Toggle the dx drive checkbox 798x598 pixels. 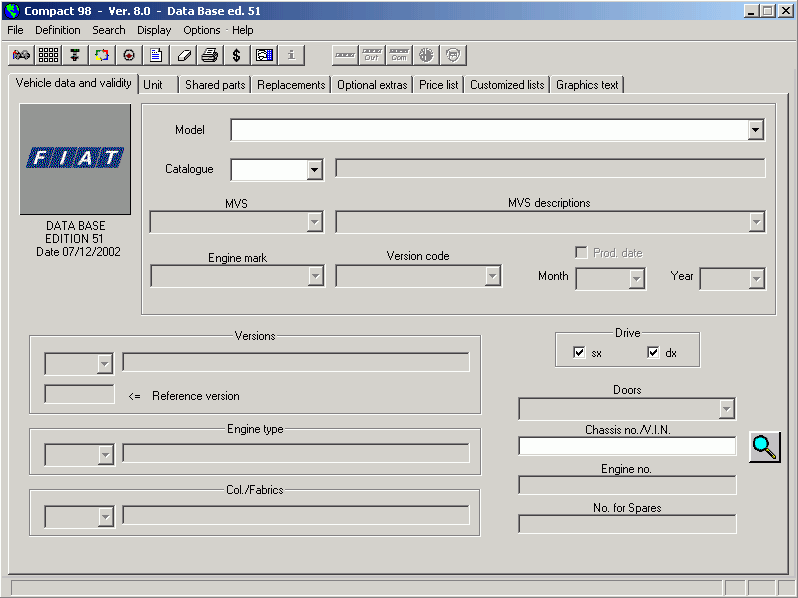pyautogui.click(x=653, y=352)
